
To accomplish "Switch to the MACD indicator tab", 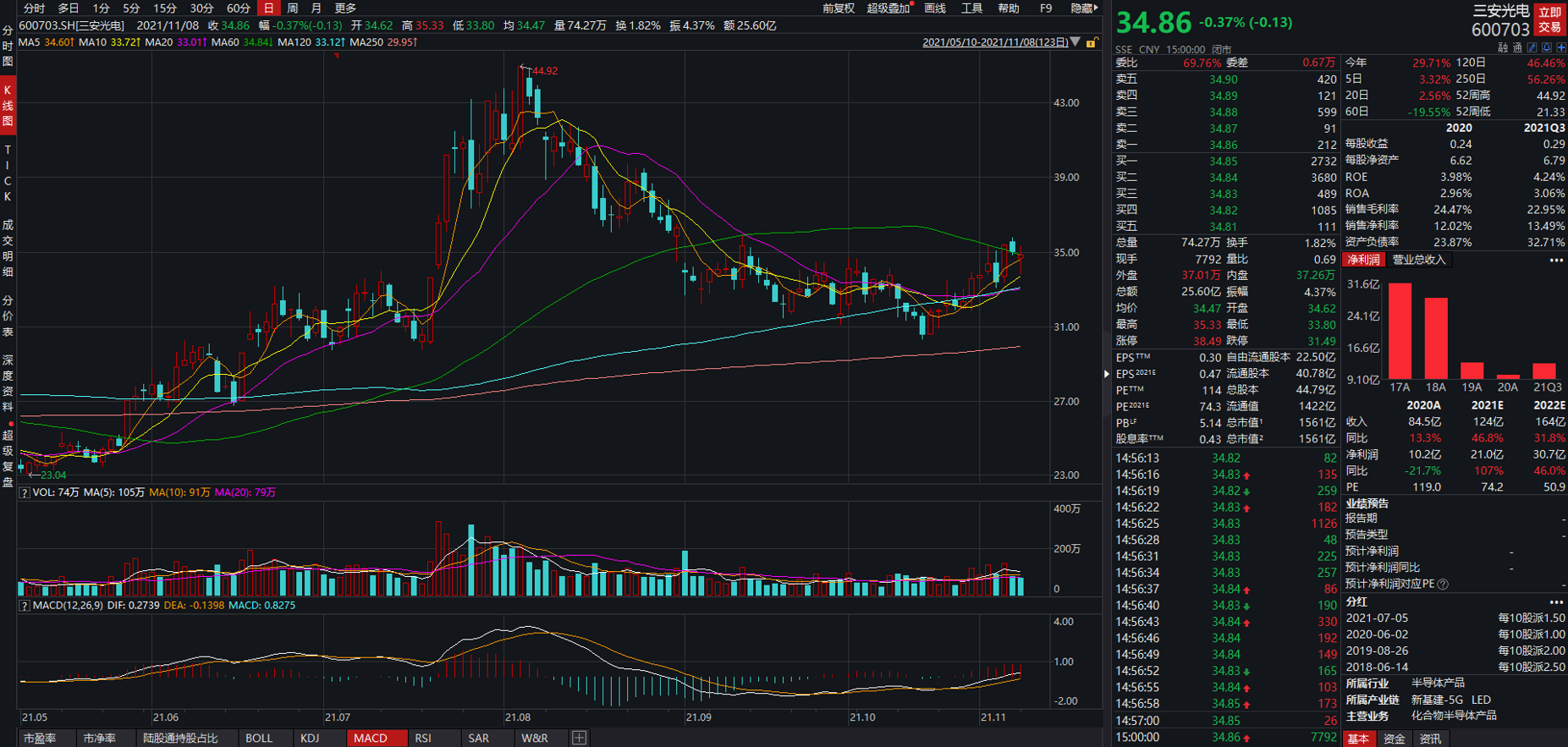I will point(376,738).
